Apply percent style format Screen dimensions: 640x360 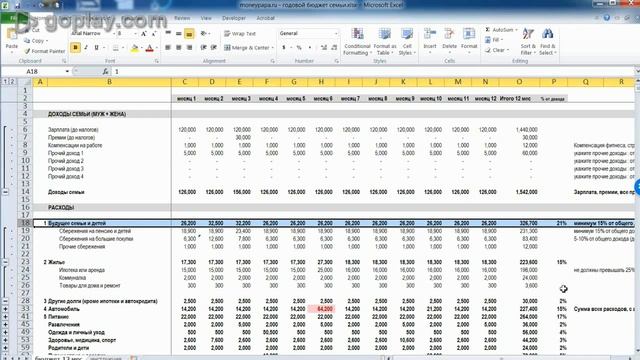pyautogui.click(x=299, y=48)
